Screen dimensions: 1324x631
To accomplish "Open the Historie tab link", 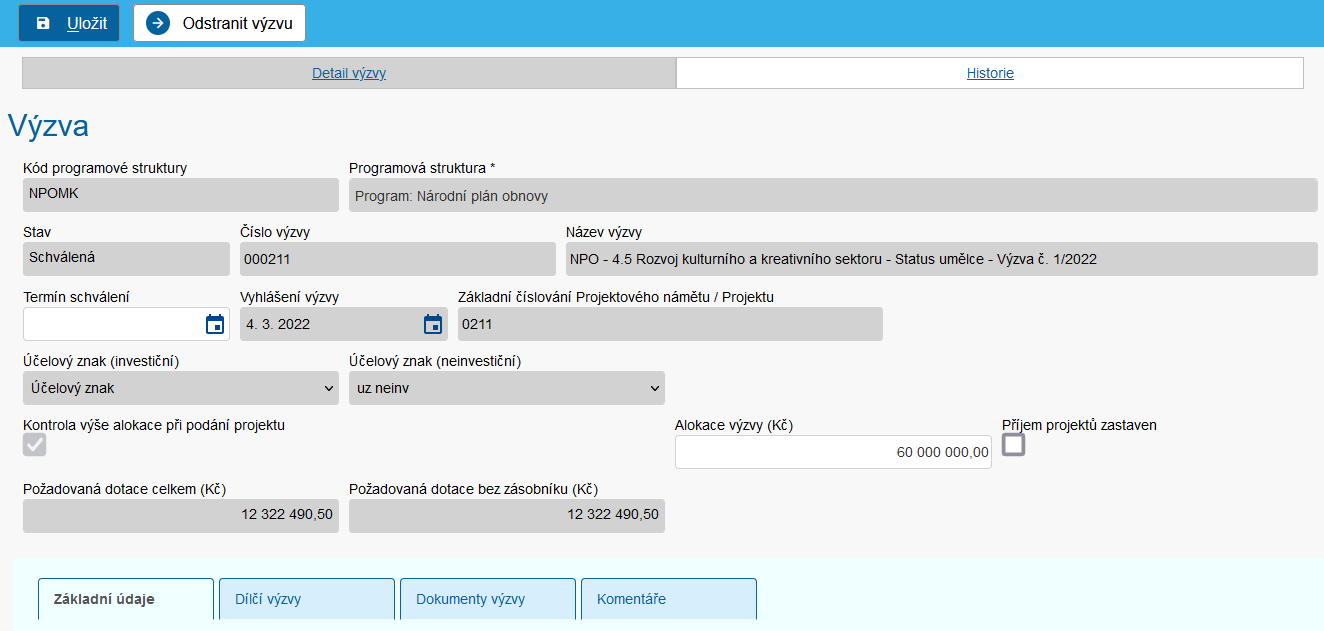I will tap(990, 73).
